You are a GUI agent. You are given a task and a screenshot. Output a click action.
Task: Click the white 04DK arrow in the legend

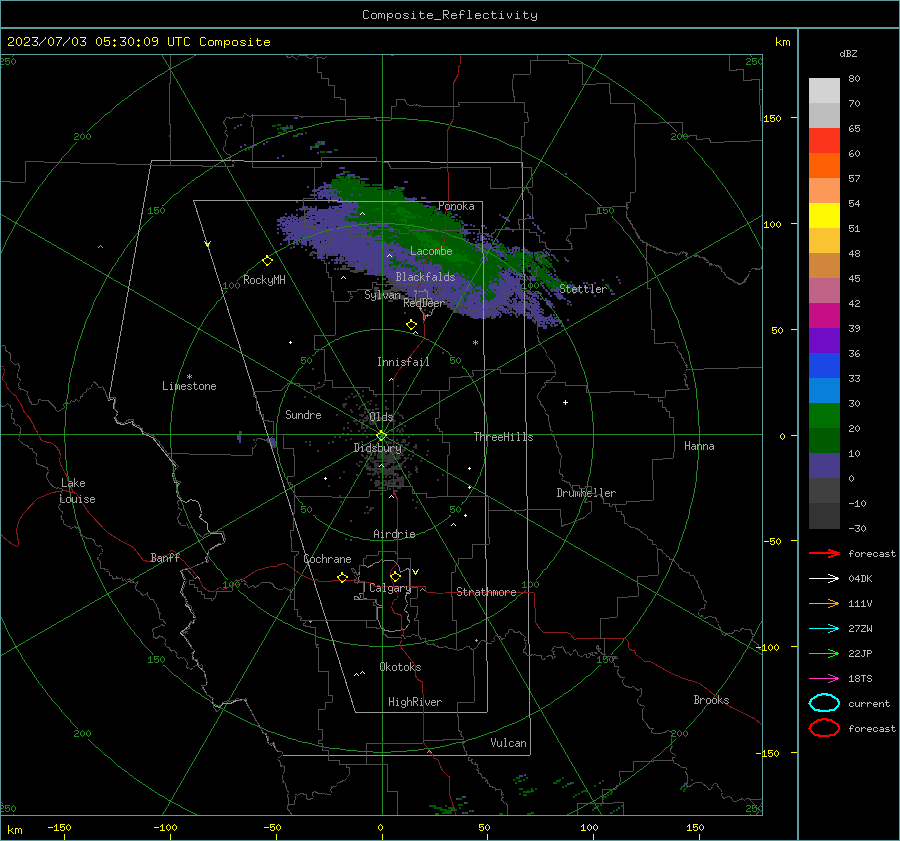tap(824, 578)
